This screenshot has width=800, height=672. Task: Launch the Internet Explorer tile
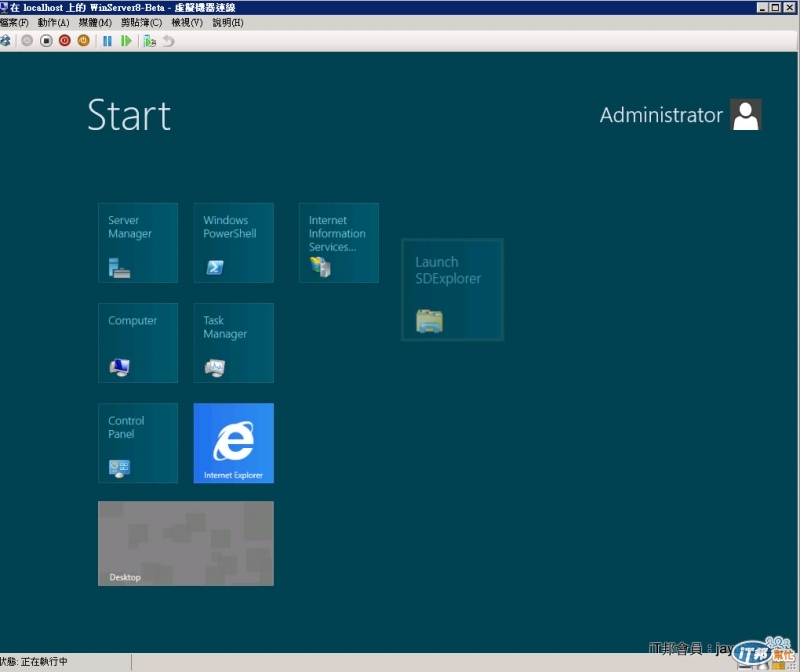coord(234,443)
